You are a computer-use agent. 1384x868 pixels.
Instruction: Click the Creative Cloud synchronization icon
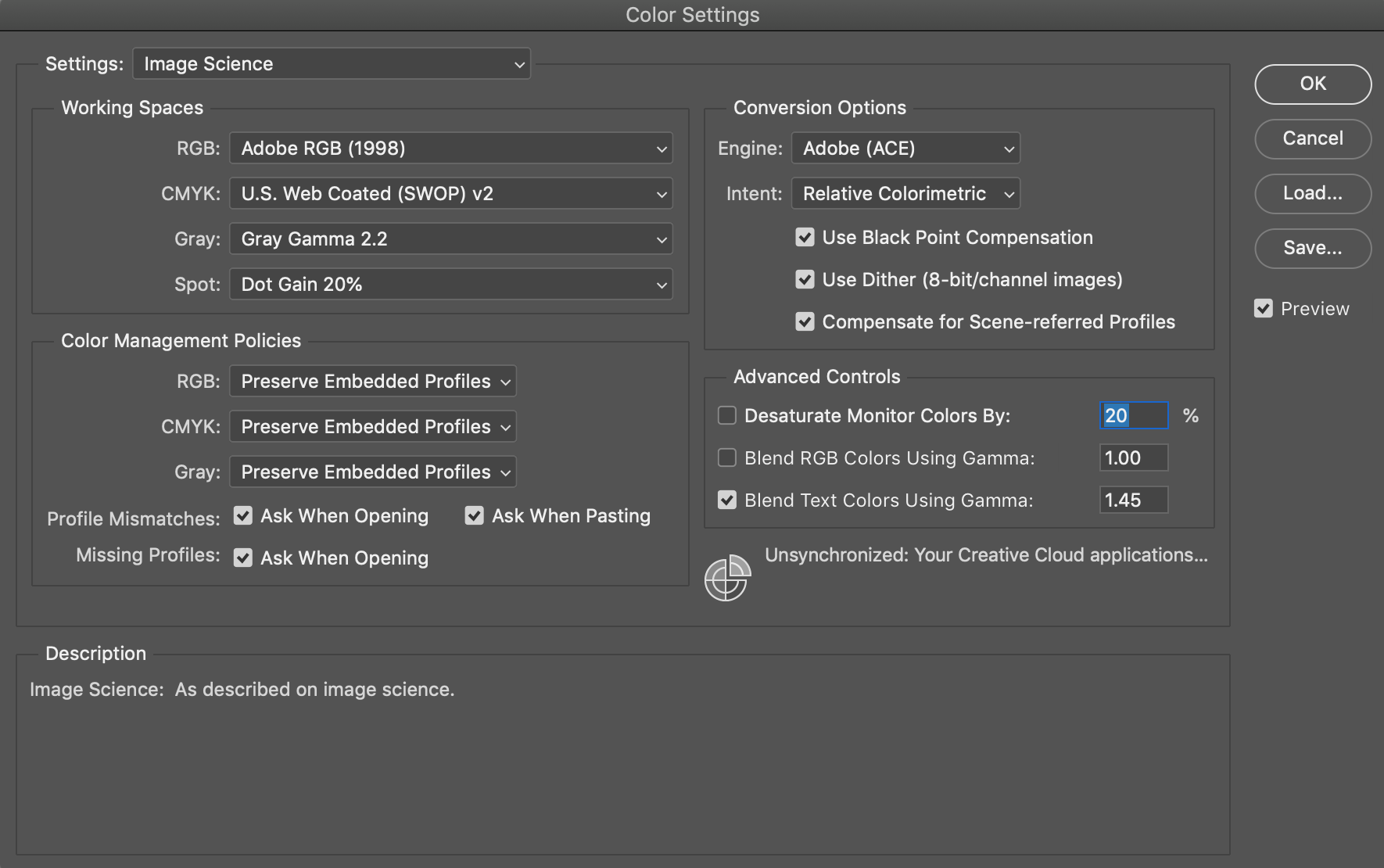tap(726, 578)
